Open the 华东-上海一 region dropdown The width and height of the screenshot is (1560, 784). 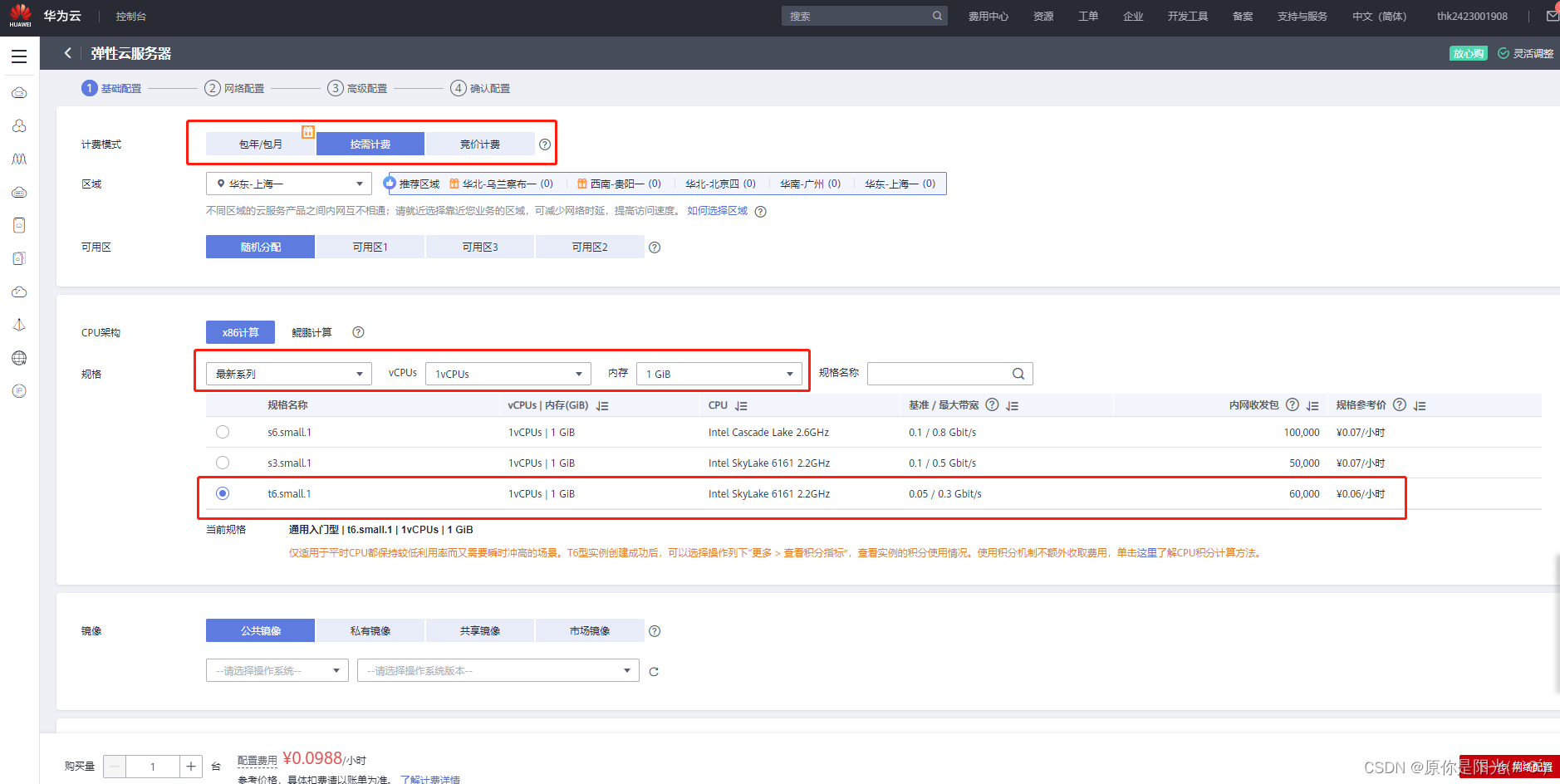289,184
